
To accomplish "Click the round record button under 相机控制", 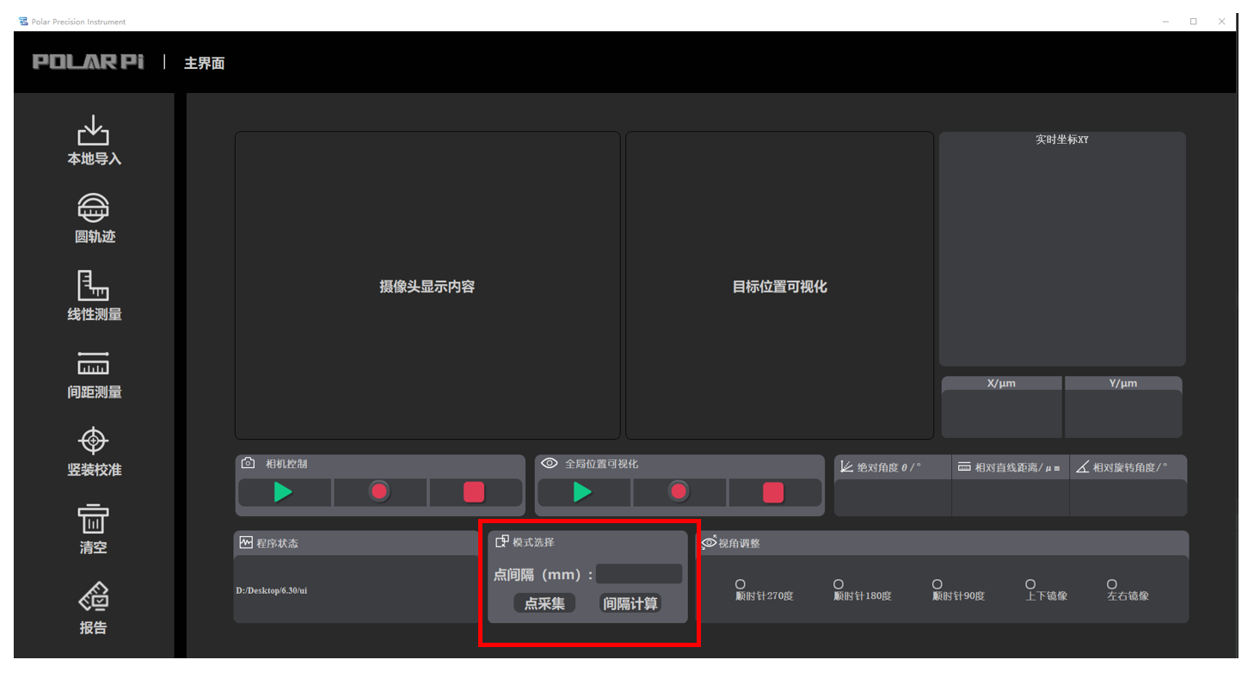I will click(x=379, y=492).
